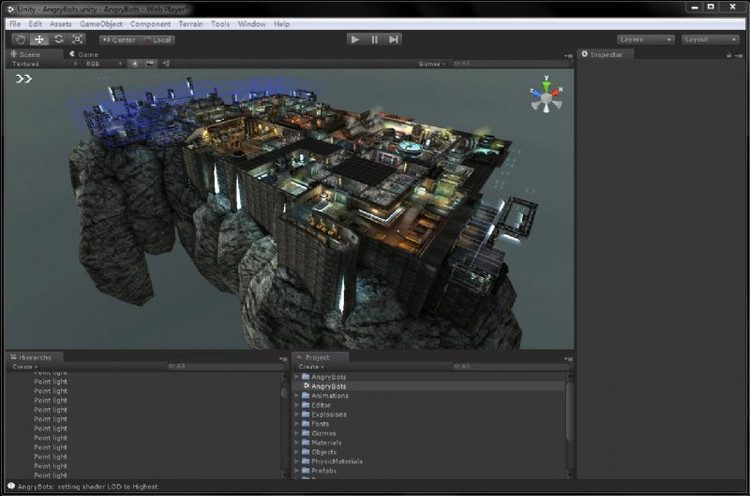Toggle the game overlay picture icon
Image resolution: width=750 pixels, height=496 pixels.
(x=150, y=63)
